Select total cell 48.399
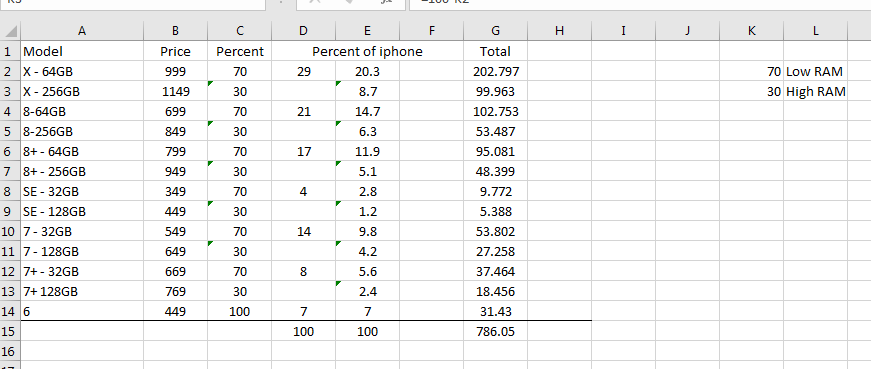 [495, 172]
